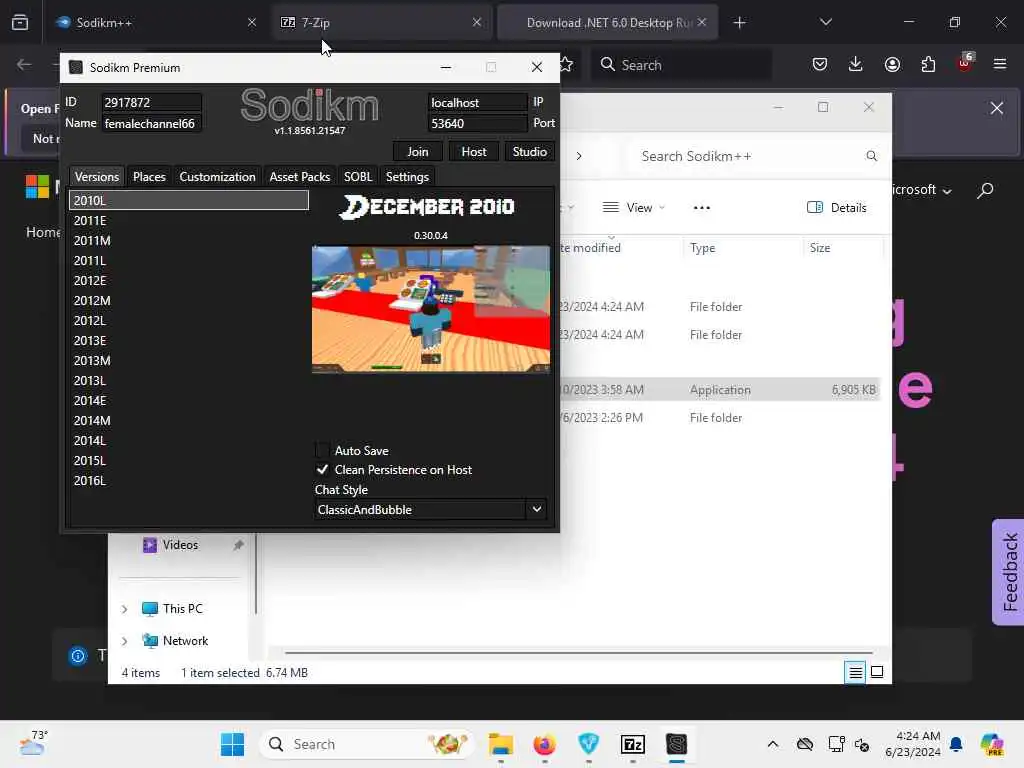
Task: Click the browser Search box
Action: (682, 65)
